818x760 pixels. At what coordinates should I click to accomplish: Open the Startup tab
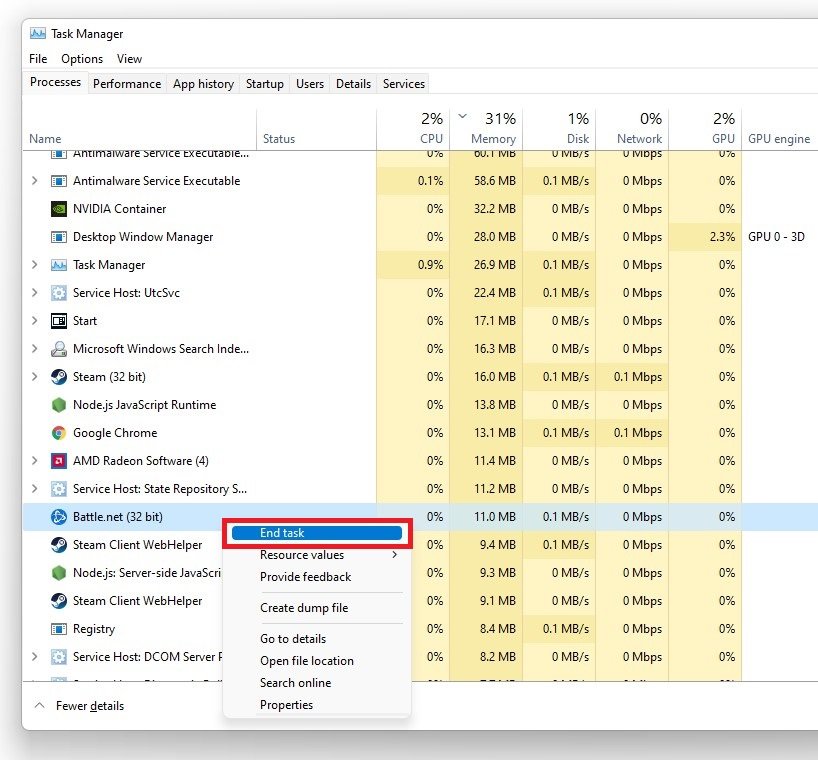pos(264,84)
